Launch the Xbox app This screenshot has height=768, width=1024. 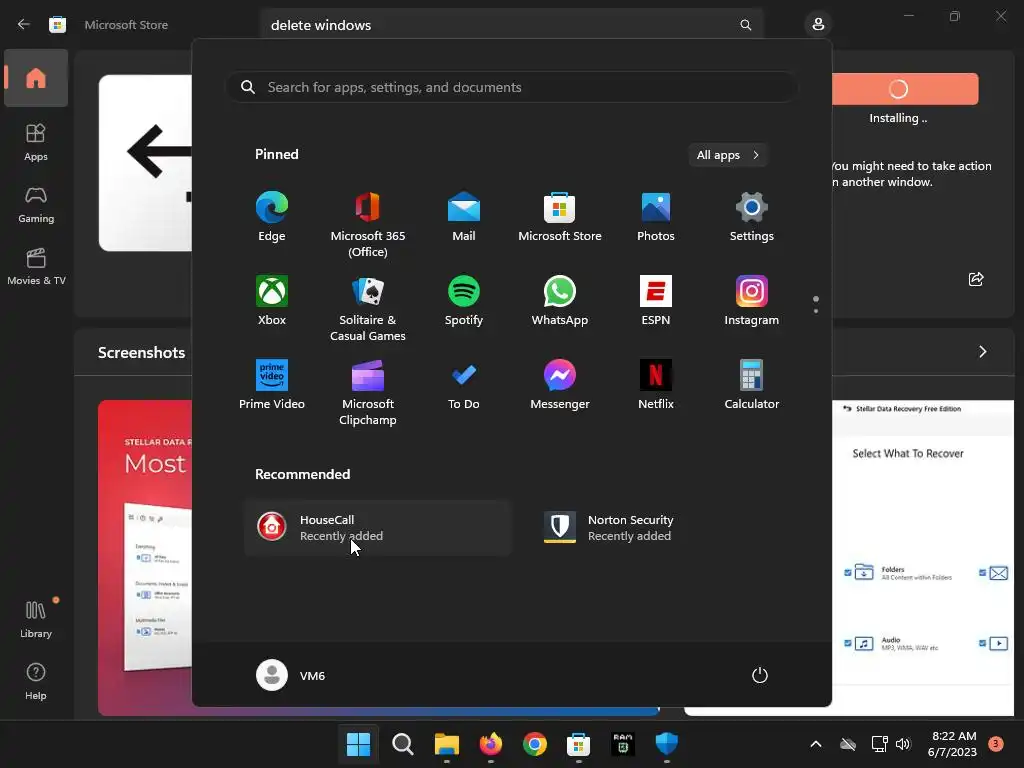pos(272,300)
